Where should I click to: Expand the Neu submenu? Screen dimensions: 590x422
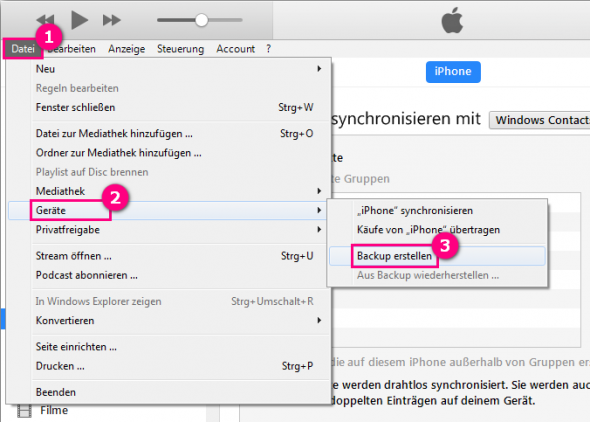point(169,69)
